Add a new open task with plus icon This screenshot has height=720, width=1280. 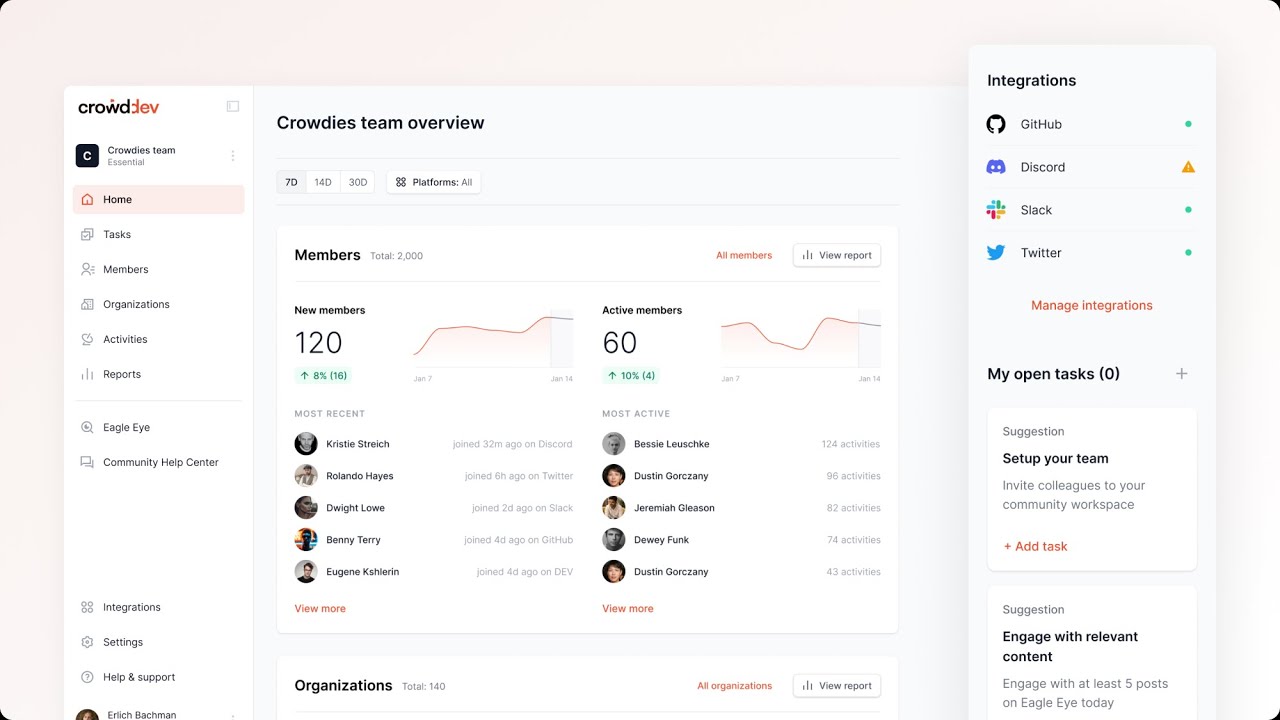(x=1181, y=374)
